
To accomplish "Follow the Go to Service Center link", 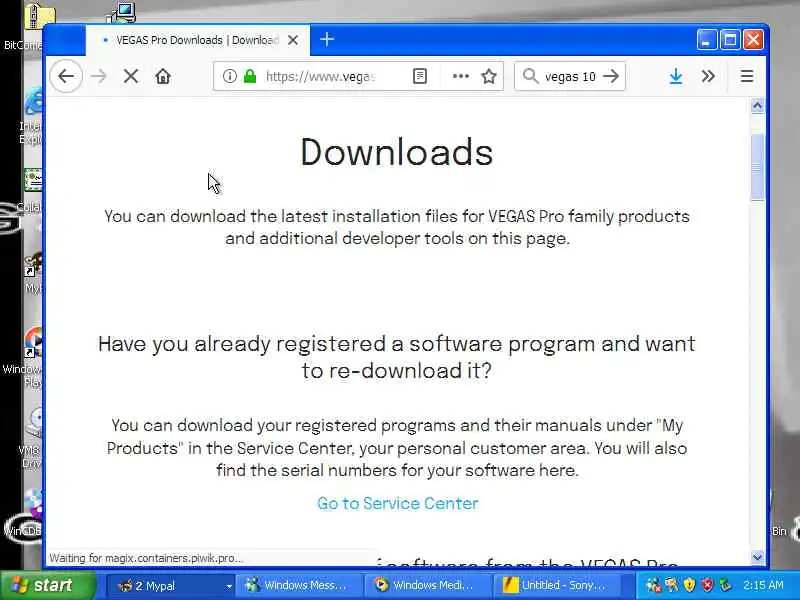I will [x=398, y=504].
